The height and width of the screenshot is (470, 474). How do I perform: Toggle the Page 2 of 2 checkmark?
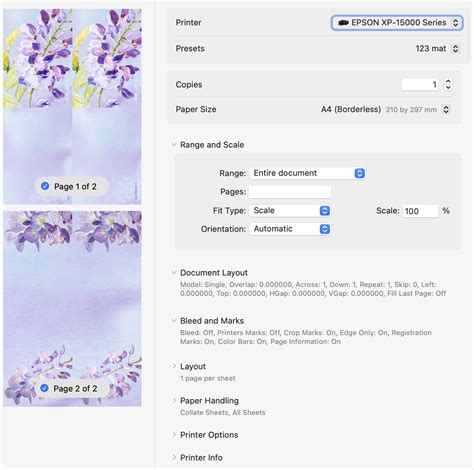(44, 388)
